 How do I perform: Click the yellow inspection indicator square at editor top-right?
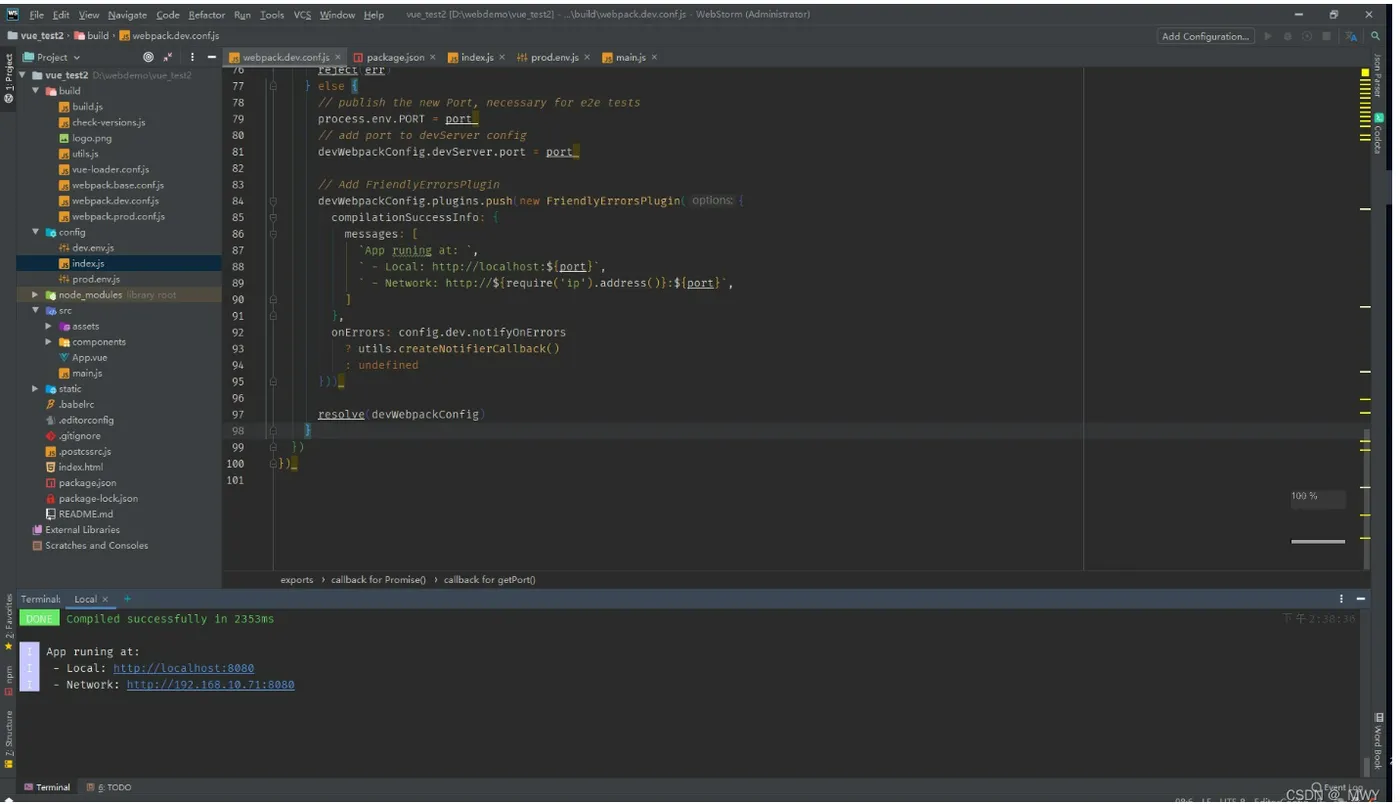1365,73
